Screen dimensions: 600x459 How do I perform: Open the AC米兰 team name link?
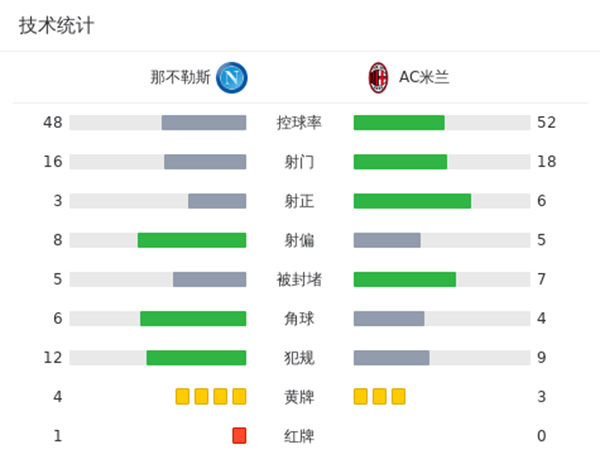[x=424, y=77]
